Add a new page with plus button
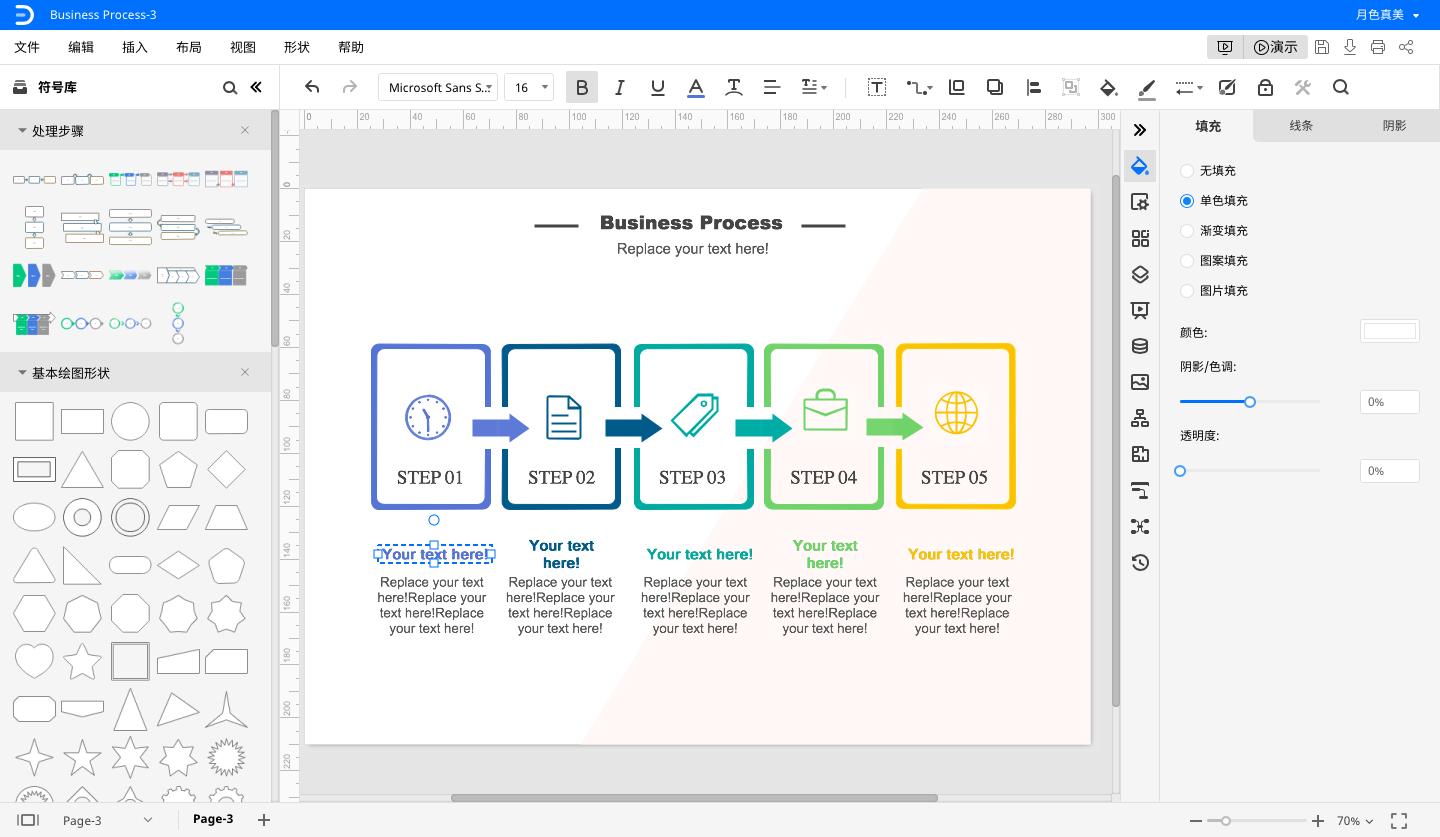1440x837 pixels. coord(264,820)
